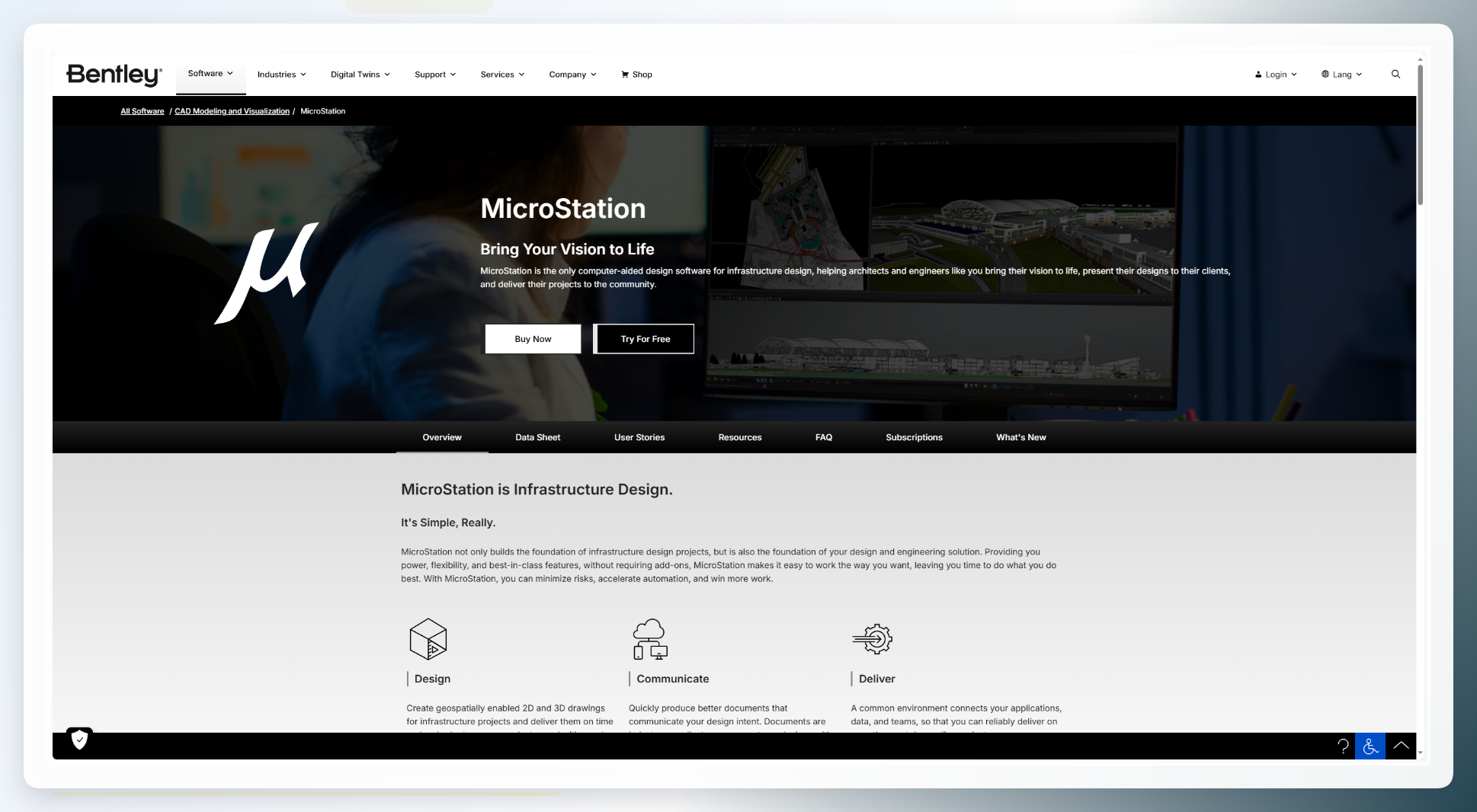1477x812 pixels.
Task: Click the Buy Now button
Action: (533, 339)
